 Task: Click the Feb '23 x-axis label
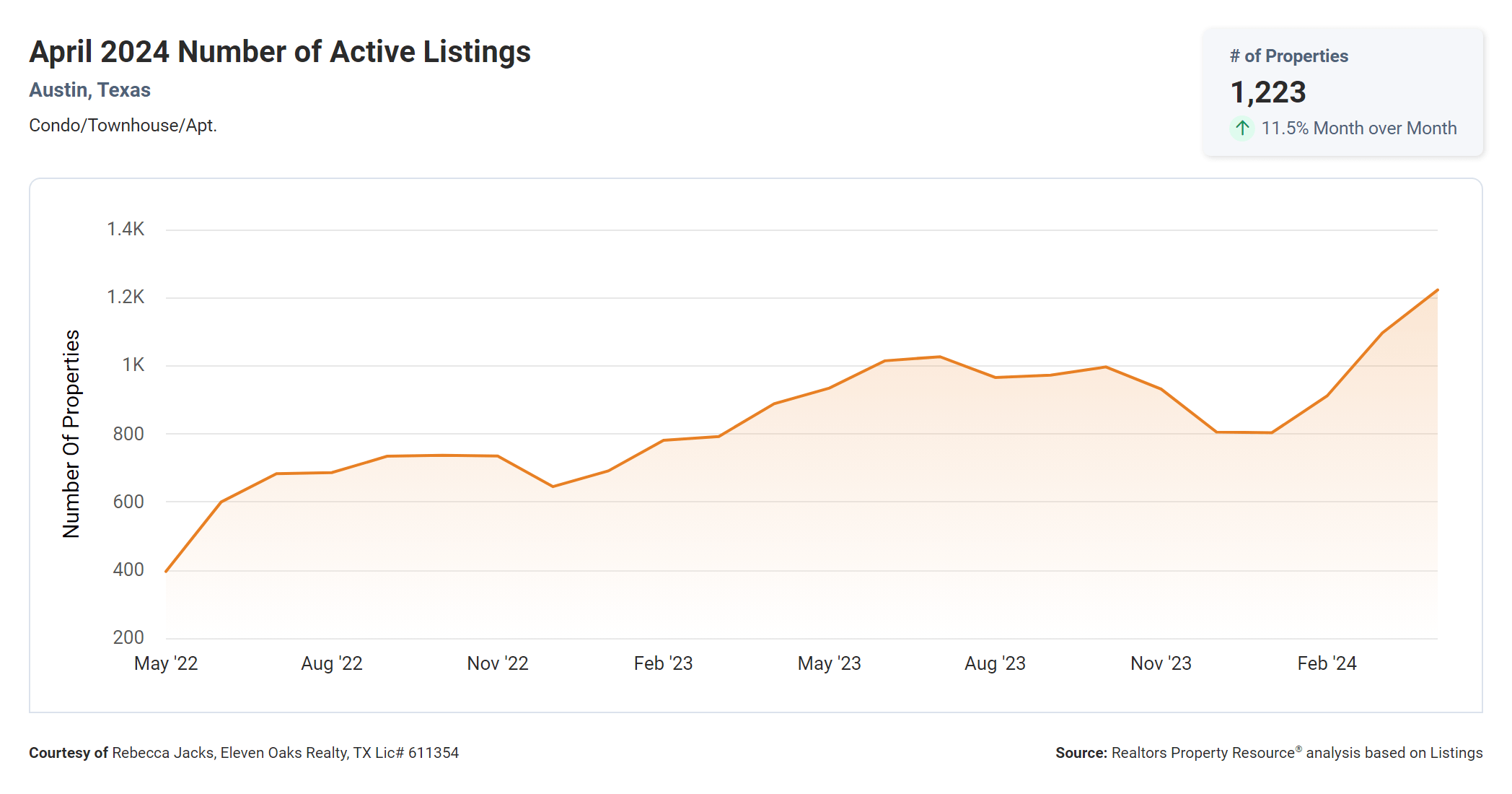pos(663,663)
